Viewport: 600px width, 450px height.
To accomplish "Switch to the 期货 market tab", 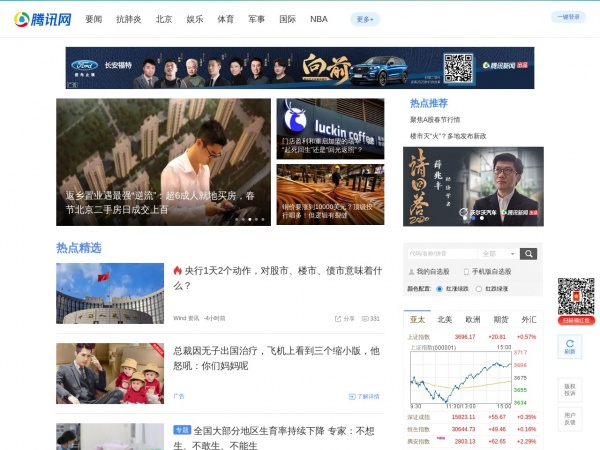I will pyautogui.click(x=501, y=320).
